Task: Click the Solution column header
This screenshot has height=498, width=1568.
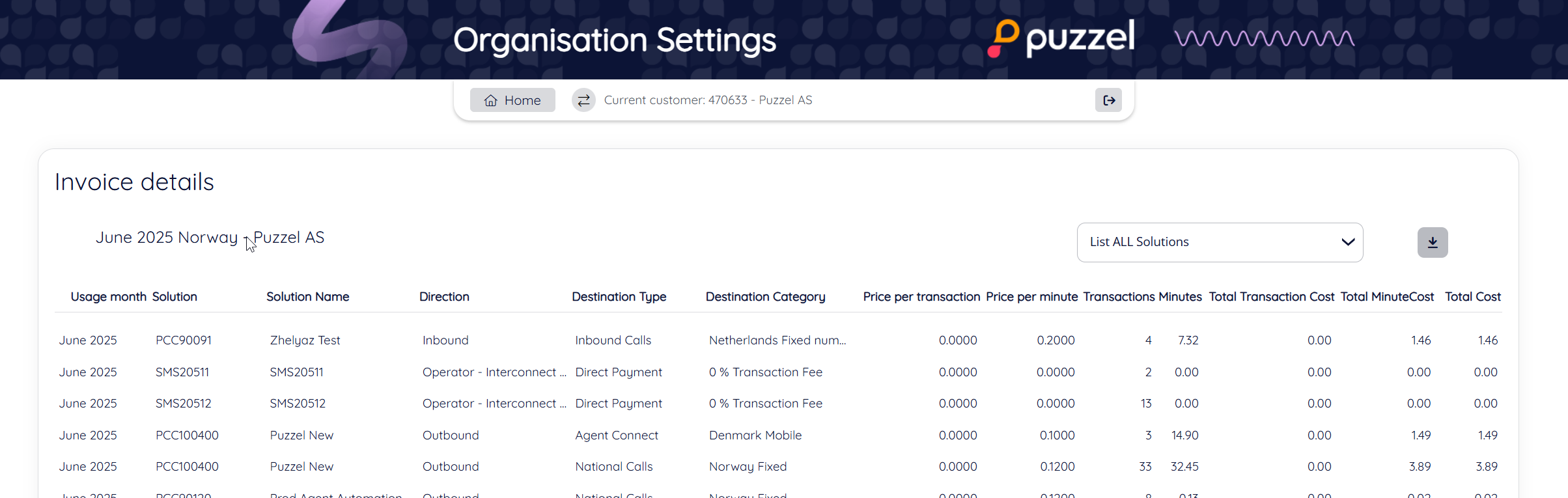Action: tap(175, 297)
